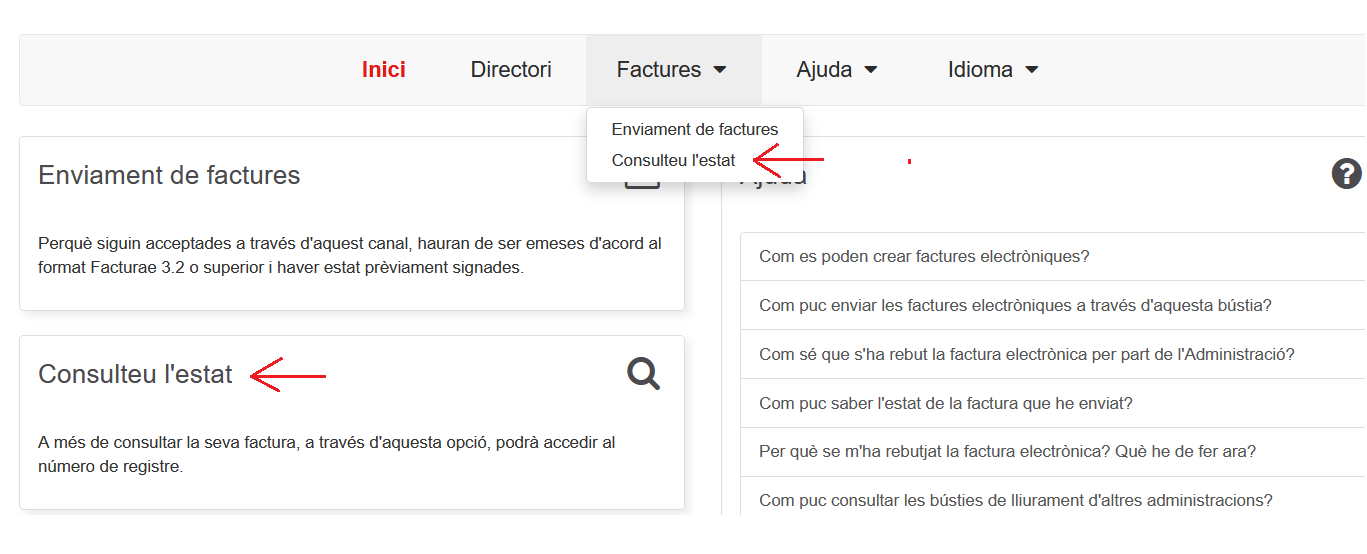This screenshot has width=1367, height=554.
Task: Expand 'Com sé que s'ha rebut la factura' question
Action: click(x=1026, y=354)
